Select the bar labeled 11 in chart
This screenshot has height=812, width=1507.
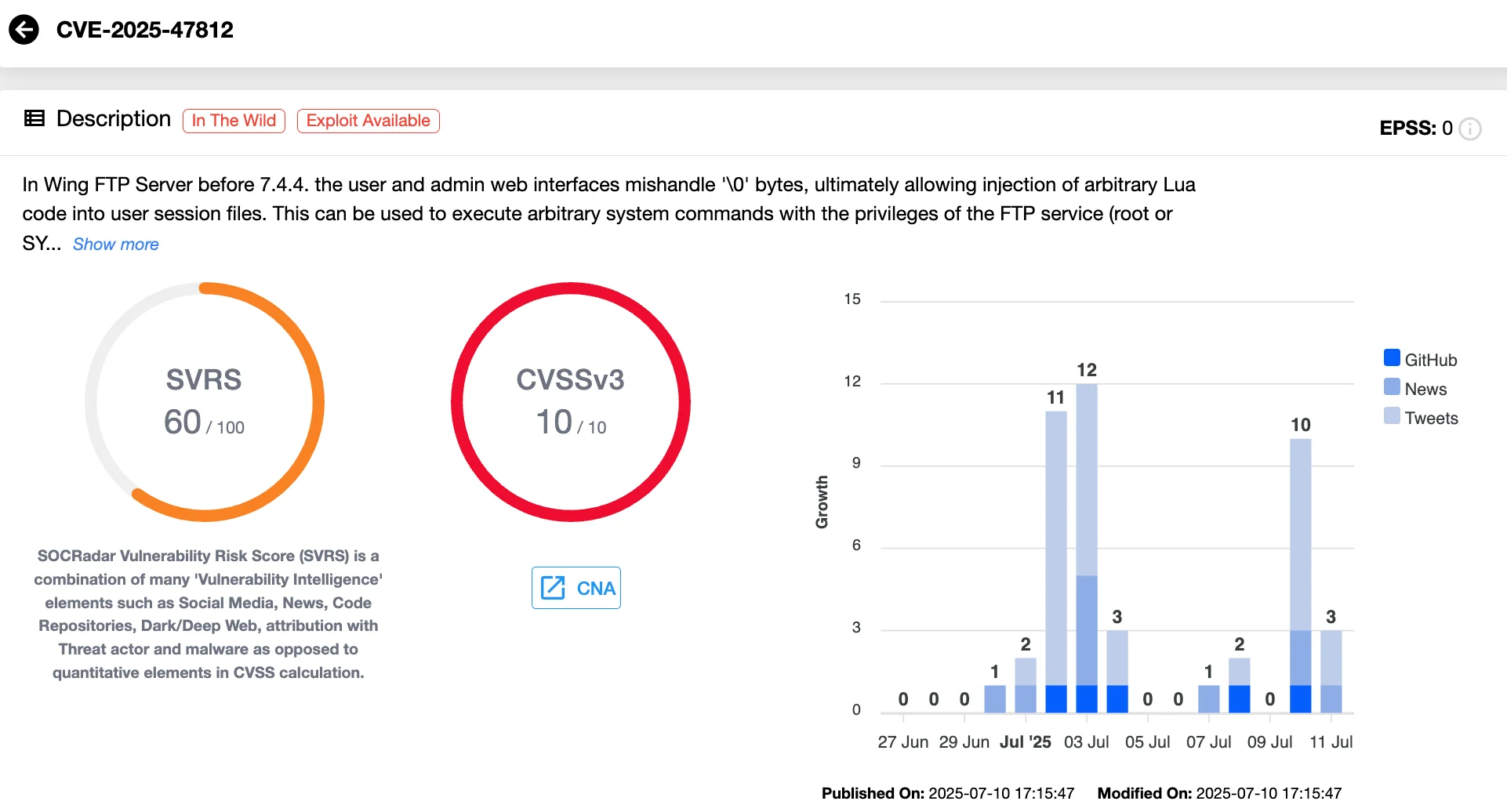point(1056,562)
